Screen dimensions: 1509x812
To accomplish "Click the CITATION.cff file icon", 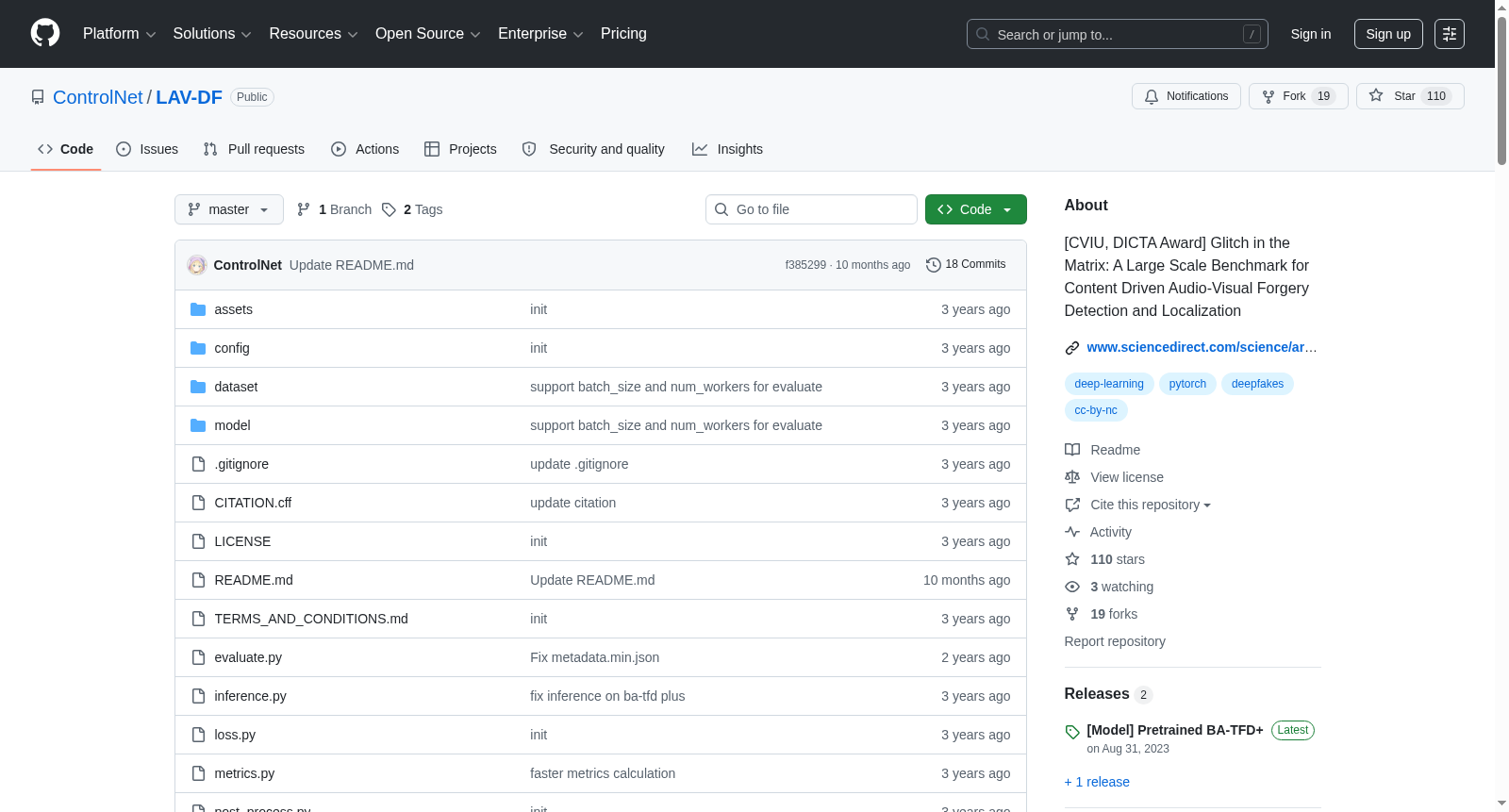I will (x=198, y=503).
